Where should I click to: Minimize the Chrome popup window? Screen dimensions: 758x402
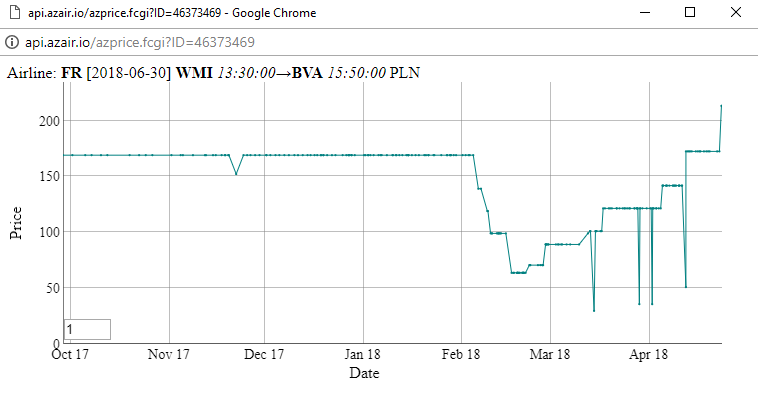[x=644, y=13]
